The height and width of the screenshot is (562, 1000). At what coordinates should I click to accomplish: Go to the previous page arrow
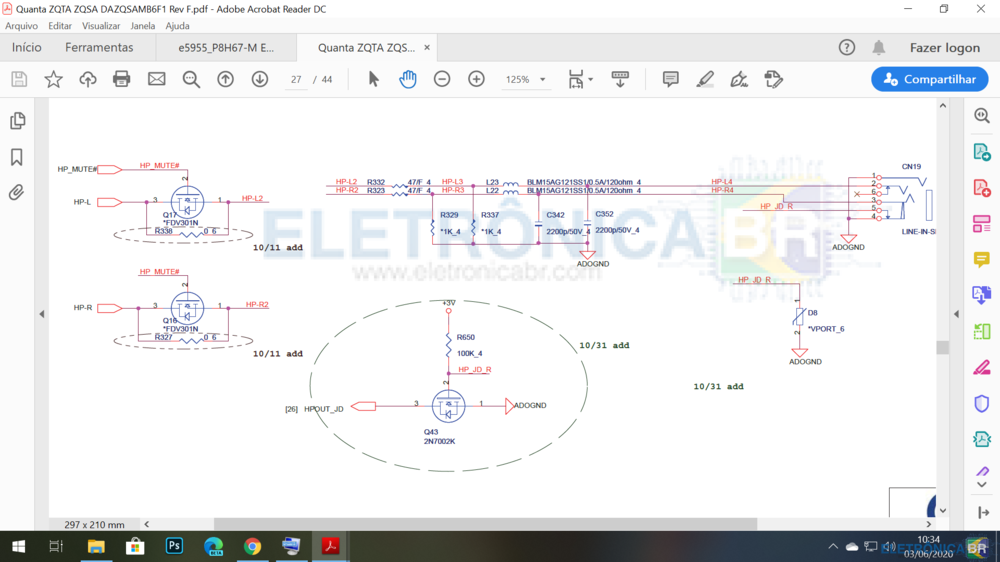coord(226,79)
